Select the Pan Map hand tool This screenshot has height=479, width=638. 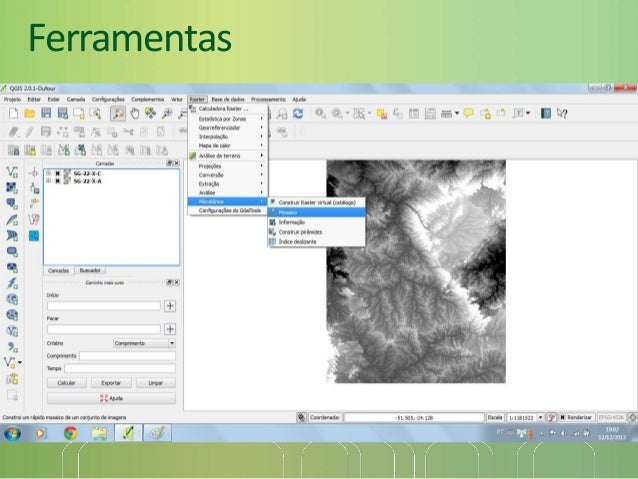[x=134, y=114]
